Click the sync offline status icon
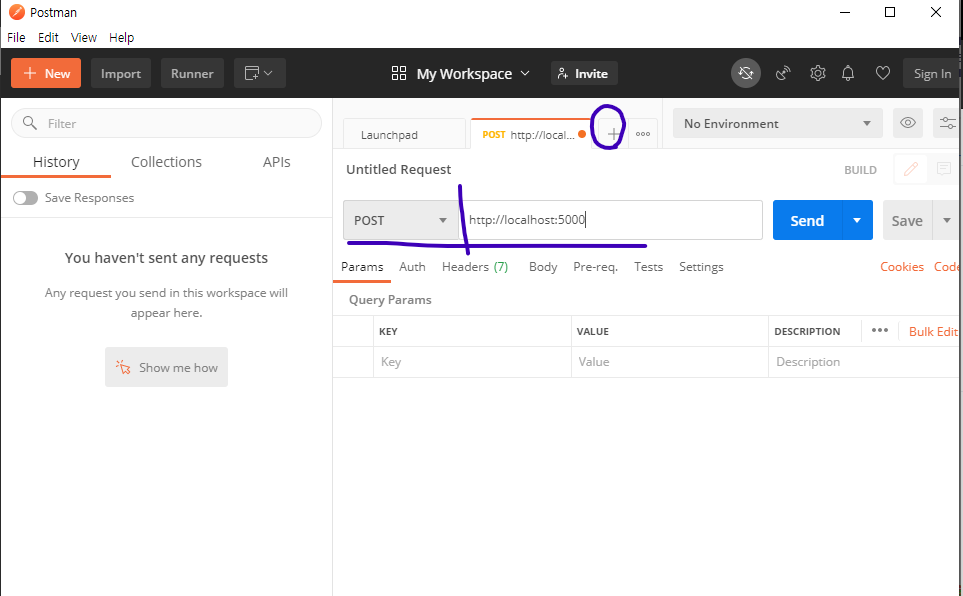The width and height of the screenshot is (963, 596). [746, 73]
